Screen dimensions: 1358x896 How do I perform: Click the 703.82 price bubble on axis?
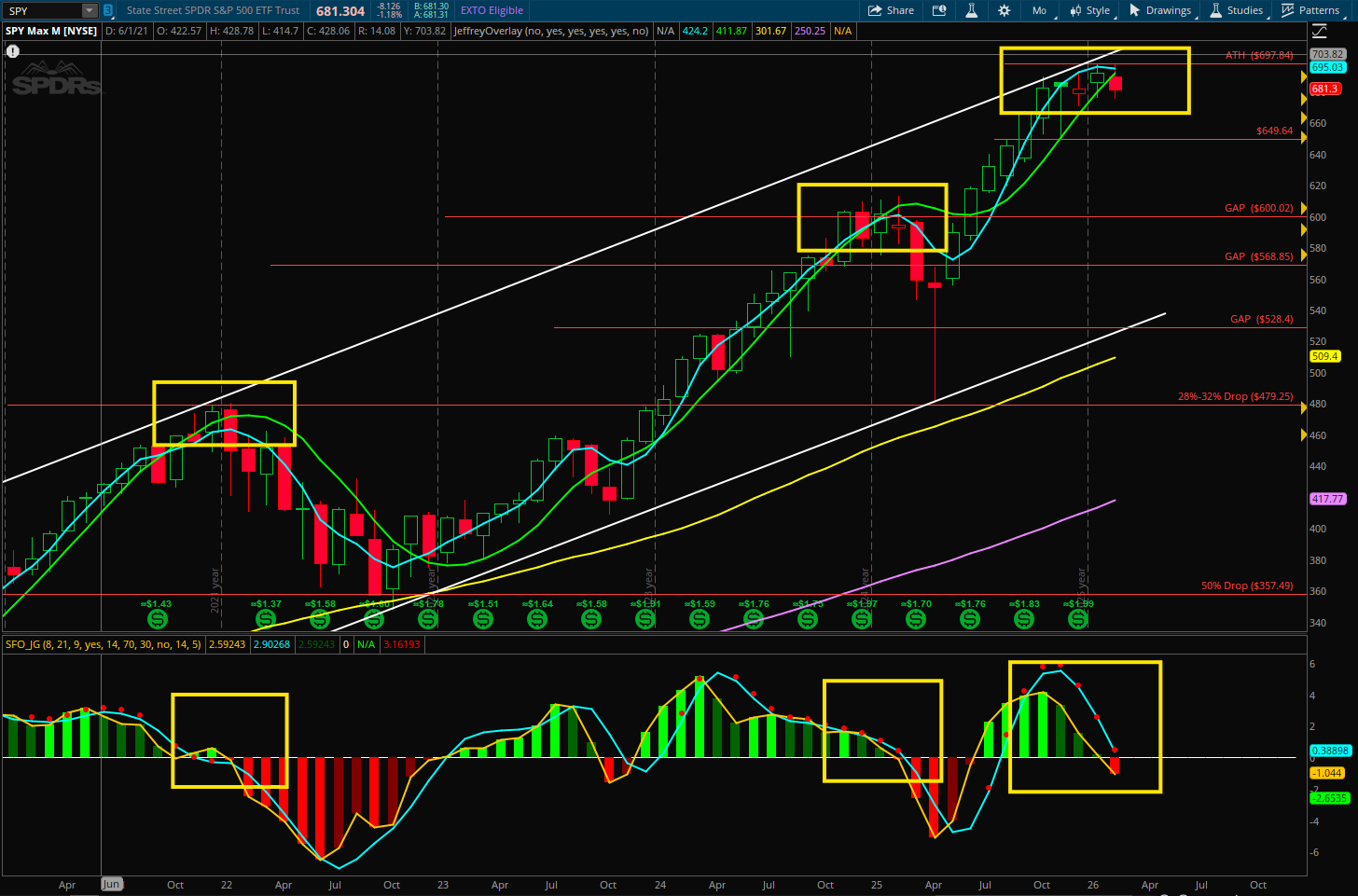(1327, 54)
